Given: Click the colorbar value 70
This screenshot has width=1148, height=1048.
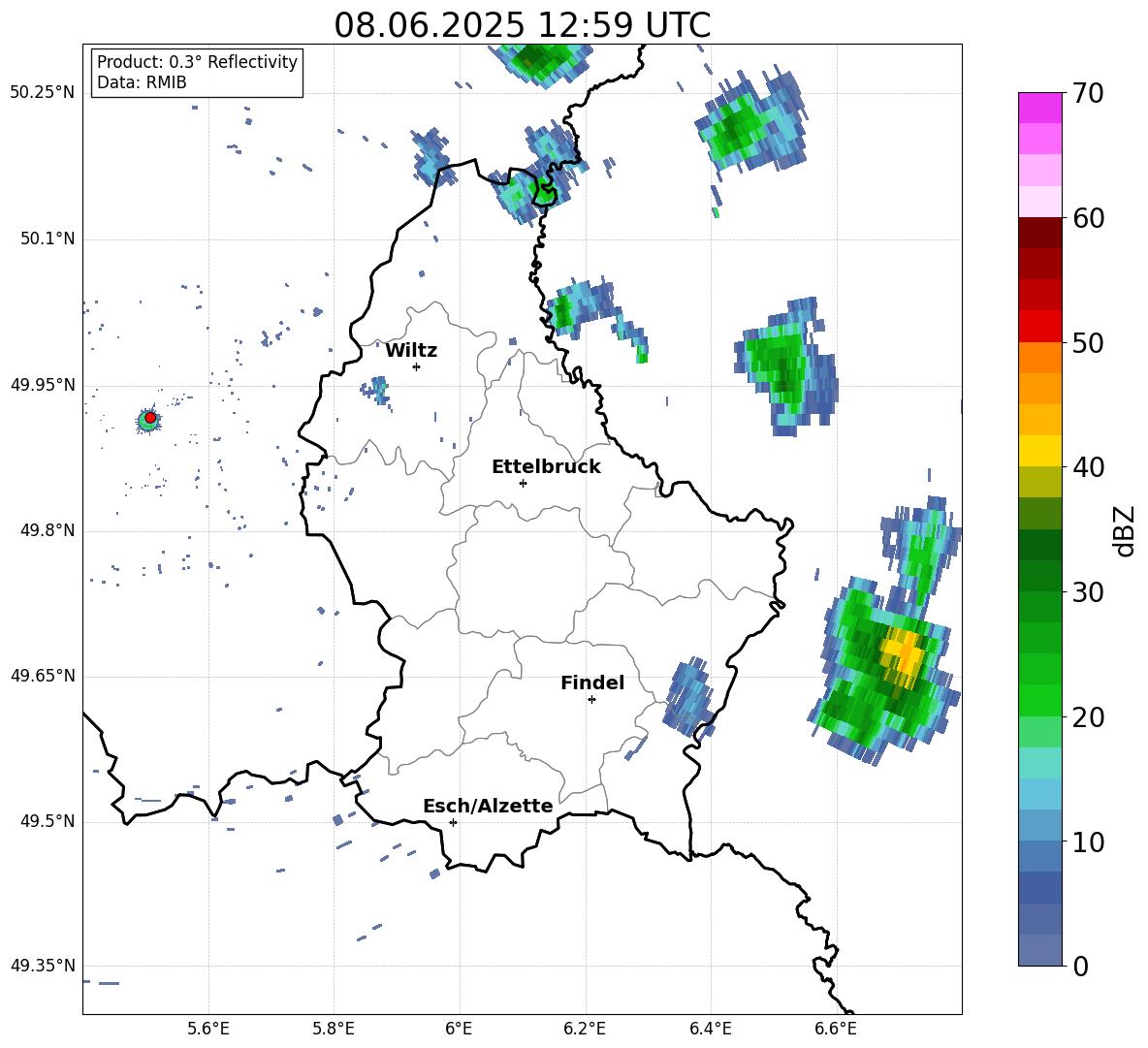Looking at the screenshot, I should [1088, 93].
